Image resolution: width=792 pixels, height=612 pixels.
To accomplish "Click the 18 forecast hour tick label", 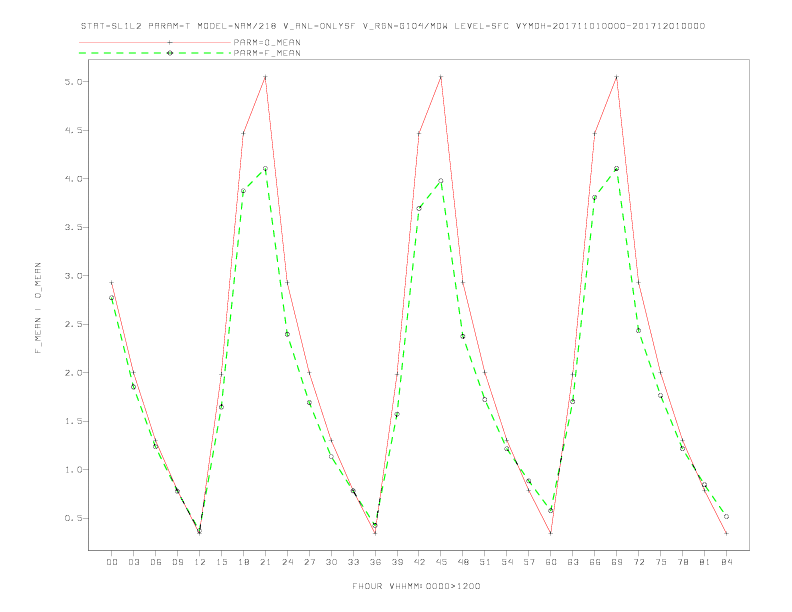I will (243, 562).
